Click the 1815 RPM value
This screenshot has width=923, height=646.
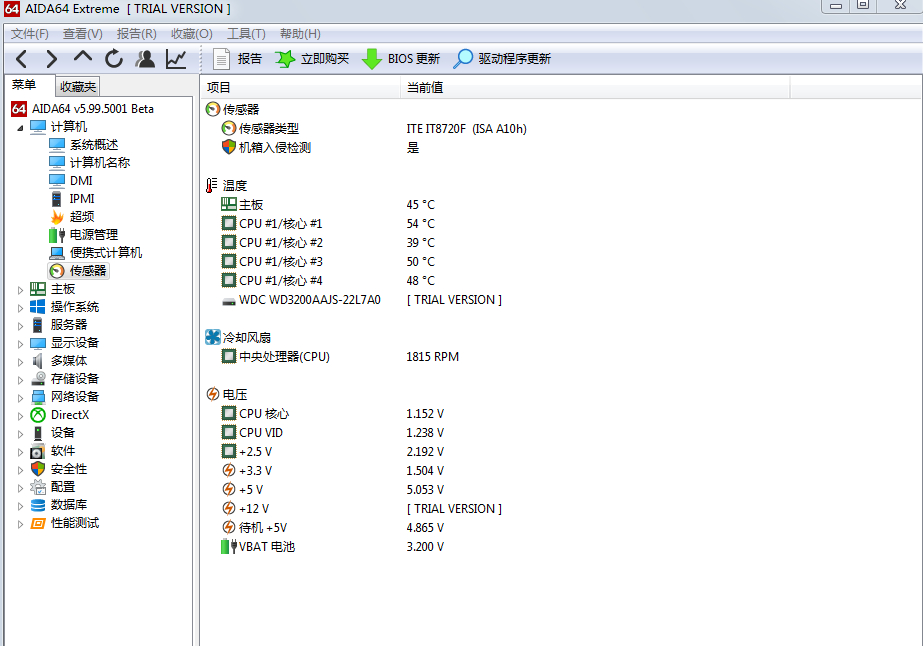432,357
